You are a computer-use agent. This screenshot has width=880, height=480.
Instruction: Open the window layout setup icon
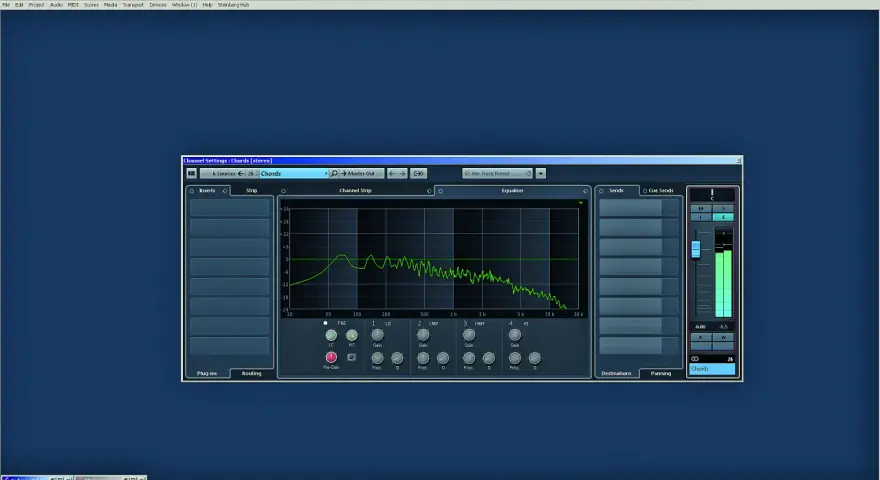pyautogui.click(x=191, y=173)
